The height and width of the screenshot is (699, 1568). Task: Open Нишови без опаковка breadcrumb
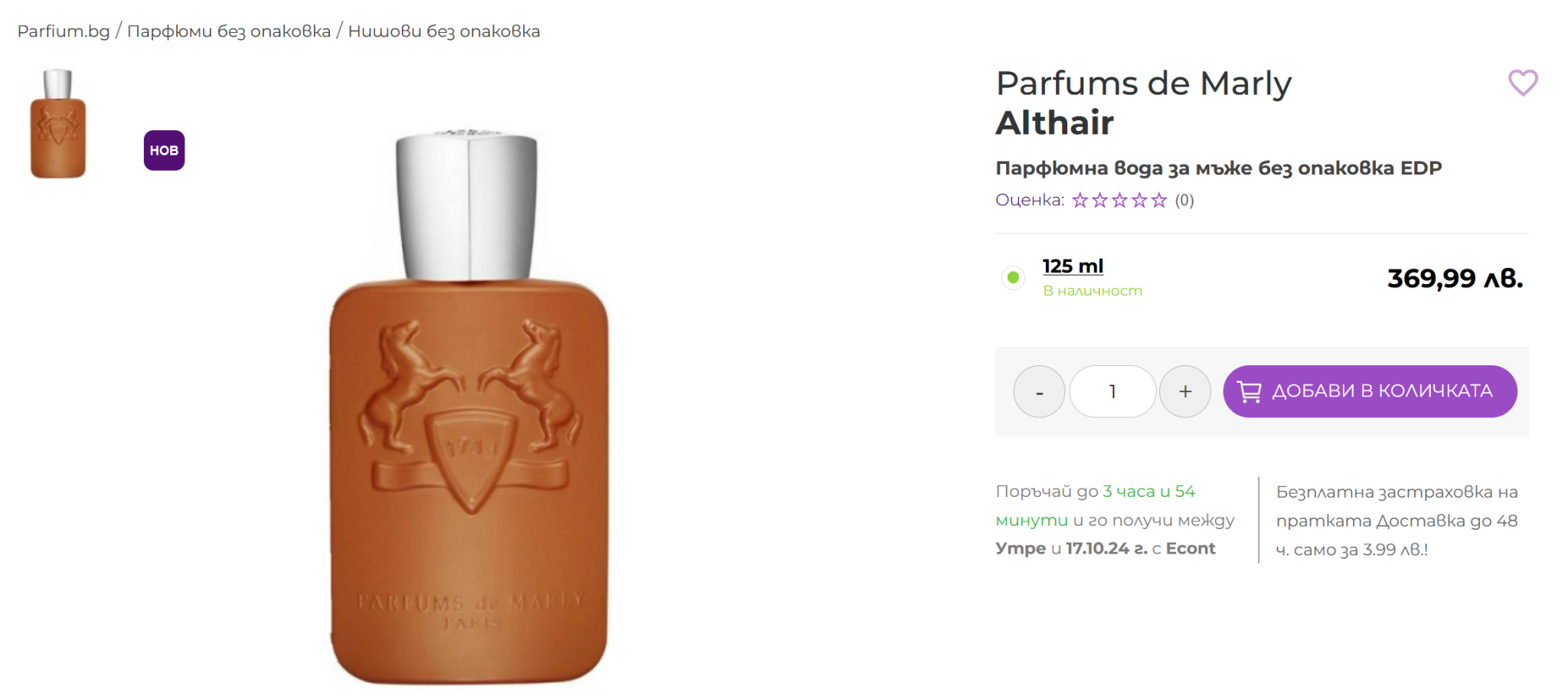click(444, 31)
